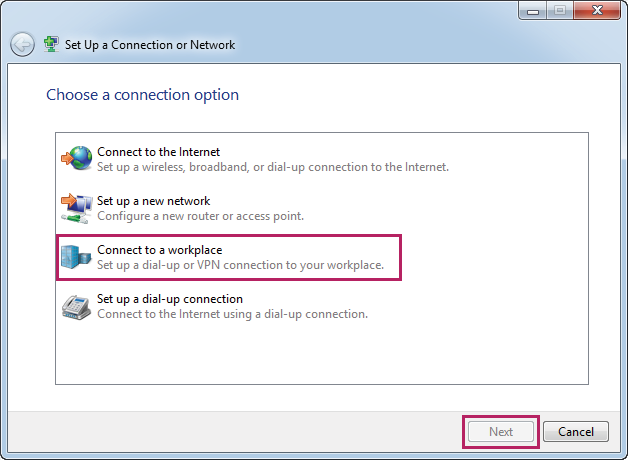Click the wizard icon beside the window title
628x460 pixels.
[x=52, y=45]
